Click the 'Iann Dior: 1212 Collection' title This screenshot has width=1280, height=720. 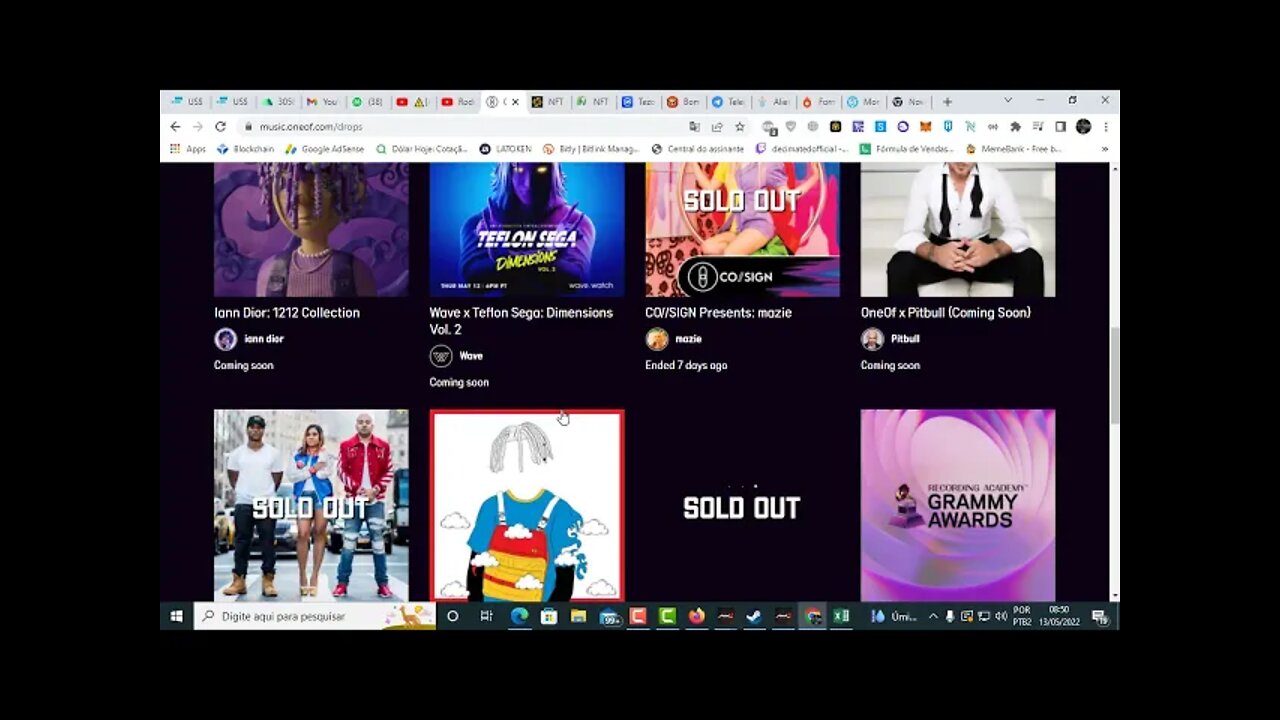tap(287, 313)
